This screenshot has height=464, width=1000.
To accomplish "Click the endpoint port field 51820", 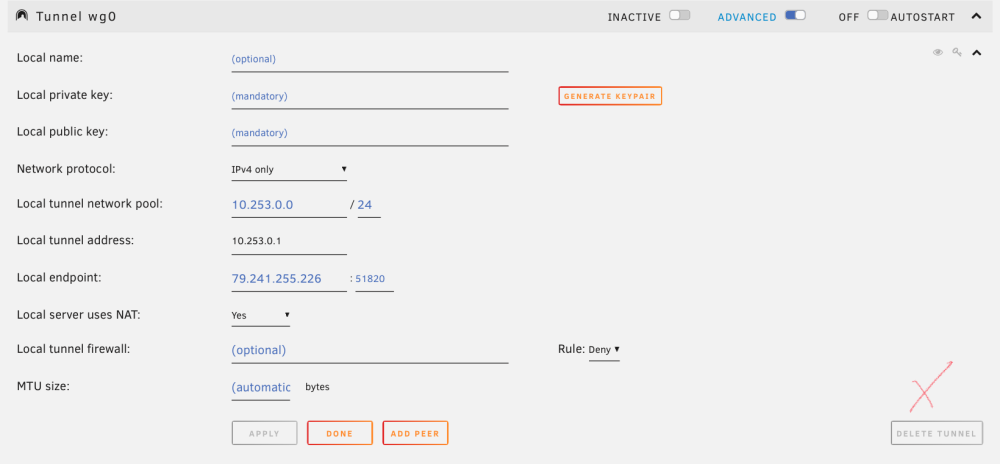I will pos(374,279).
